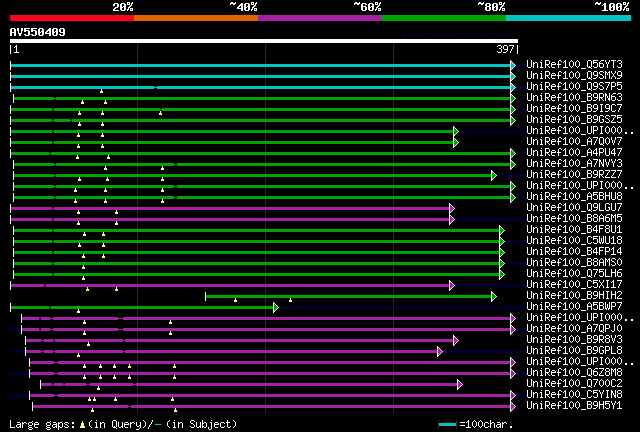The image size is (640, 432).
Task: Select the purple ~60% identity legend segment
Action: (320, 18)
